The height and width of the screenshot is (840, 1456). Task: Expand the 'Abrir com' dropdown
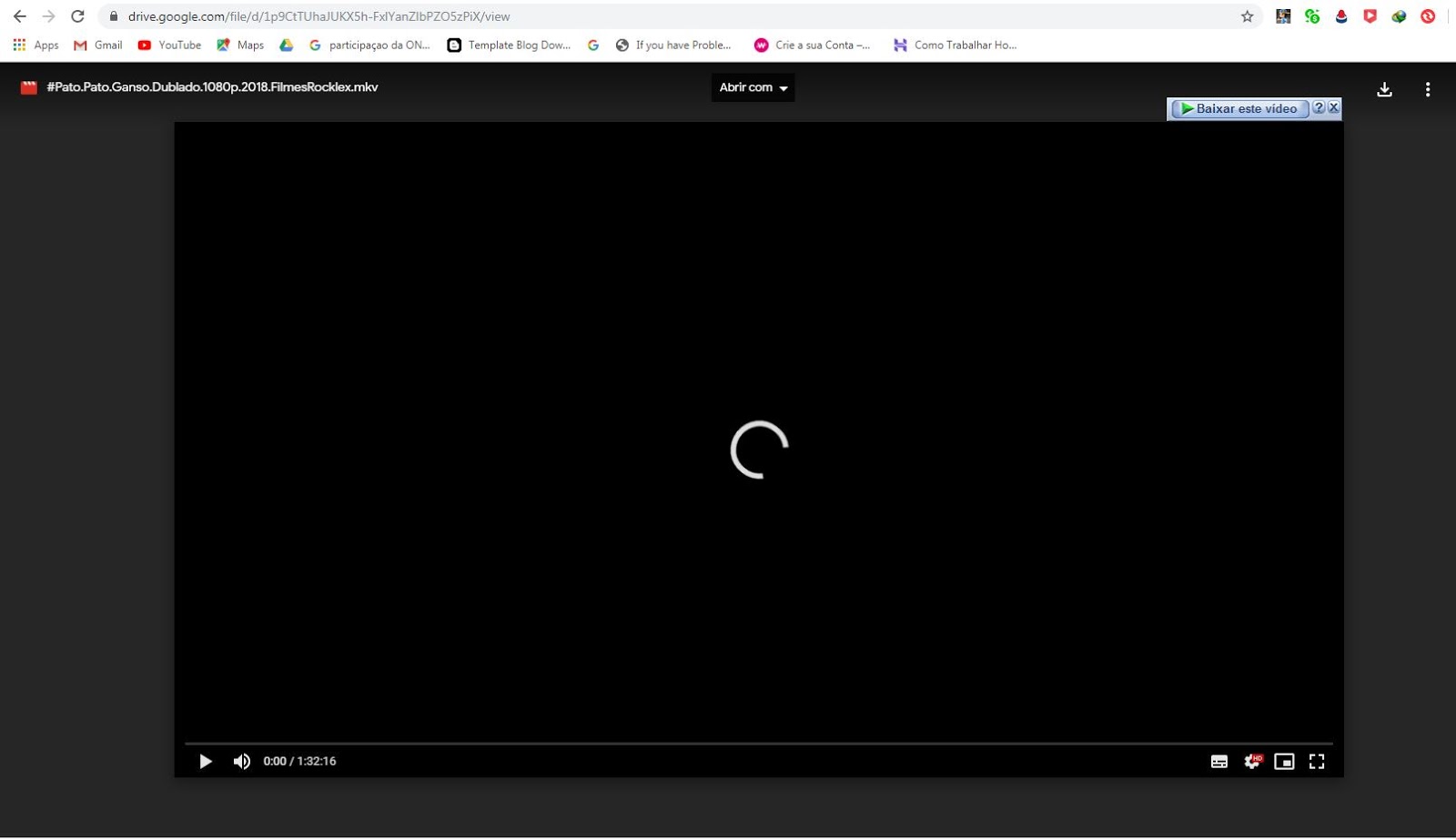753,87
